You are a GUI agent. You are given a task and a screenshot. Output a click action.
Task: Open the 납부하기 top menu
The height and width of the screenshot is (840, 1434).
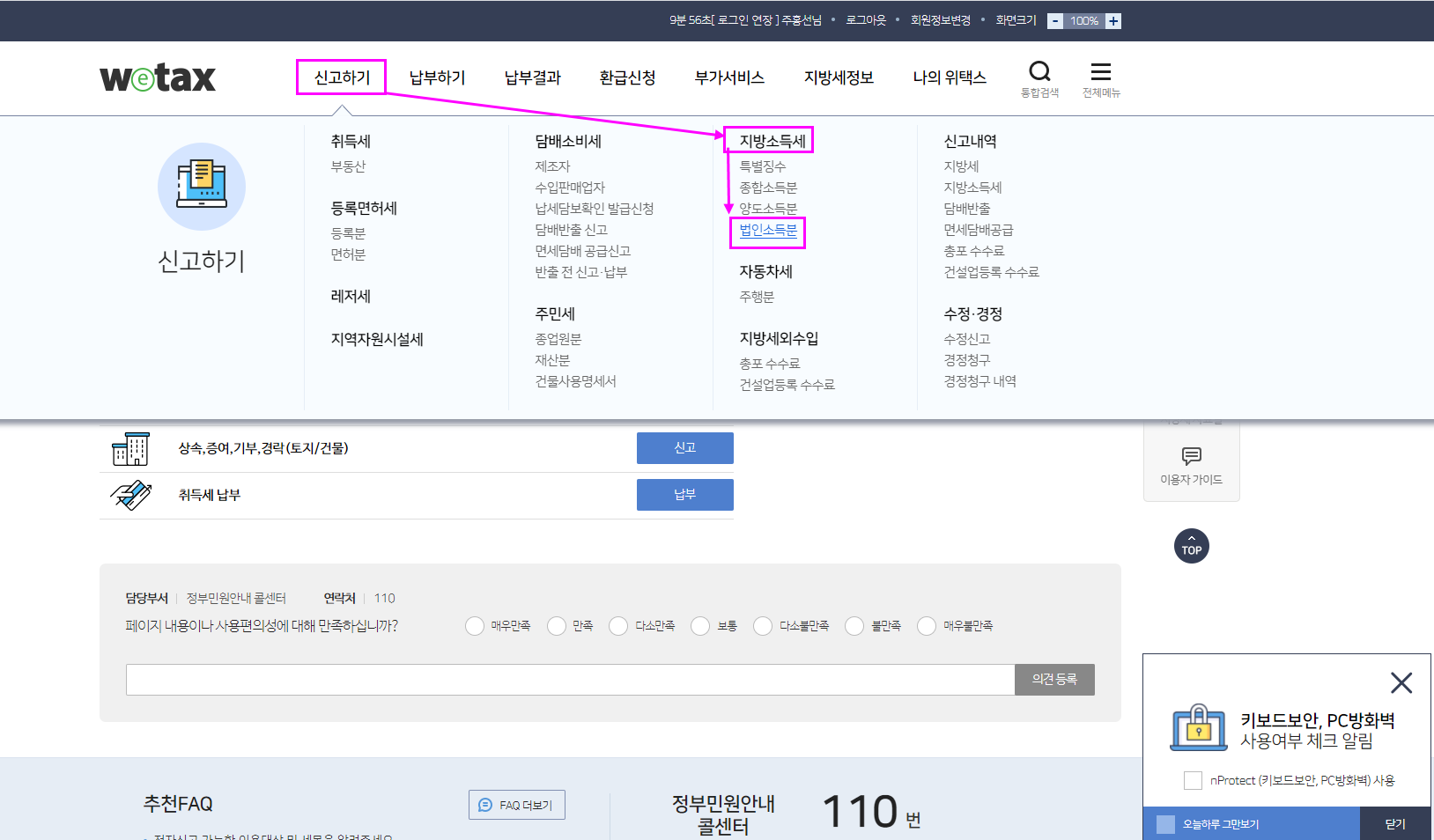point(438,77)
